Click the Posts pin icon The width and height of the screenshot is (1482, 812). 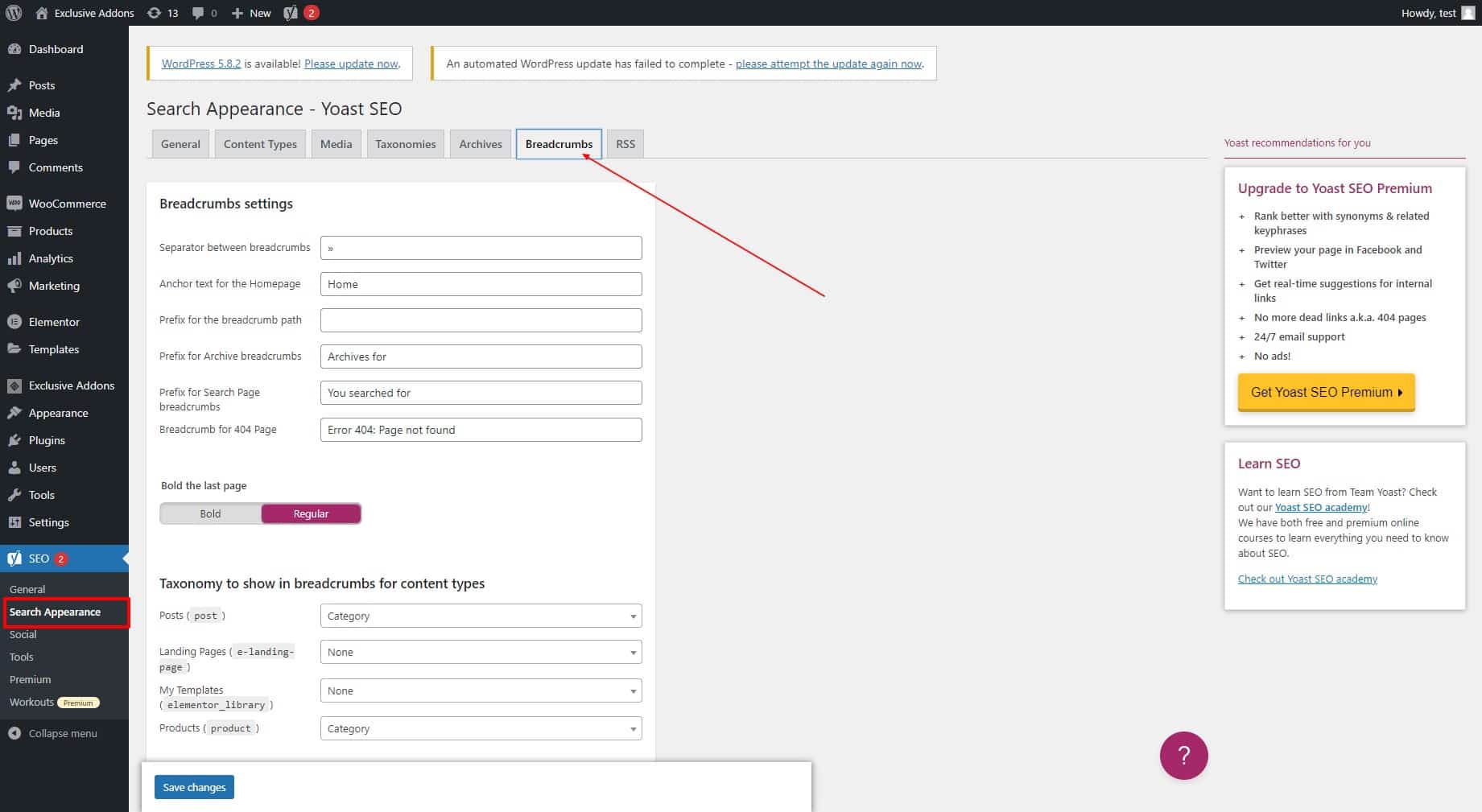coord(14,85)
